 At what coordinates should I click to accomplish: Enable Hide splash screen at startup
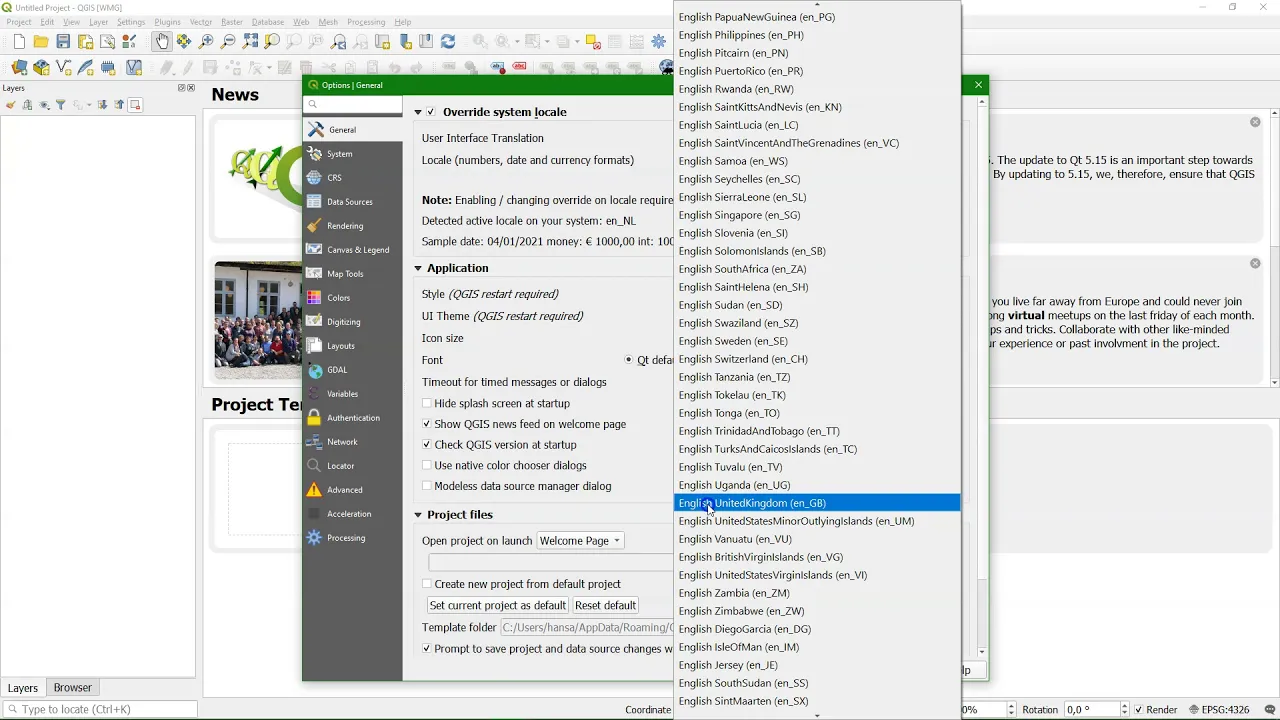(427, 403)
